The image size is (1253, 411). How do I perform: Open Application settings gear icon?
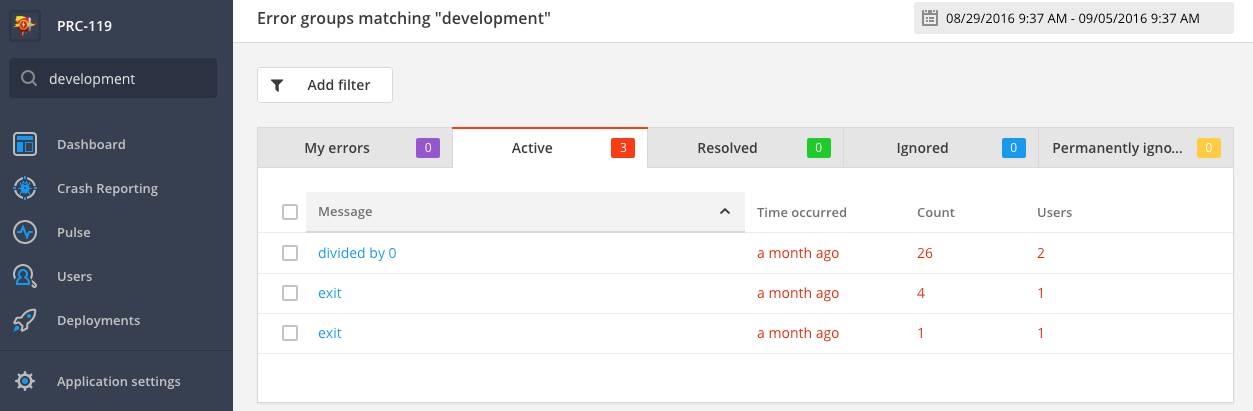[25, 381]
